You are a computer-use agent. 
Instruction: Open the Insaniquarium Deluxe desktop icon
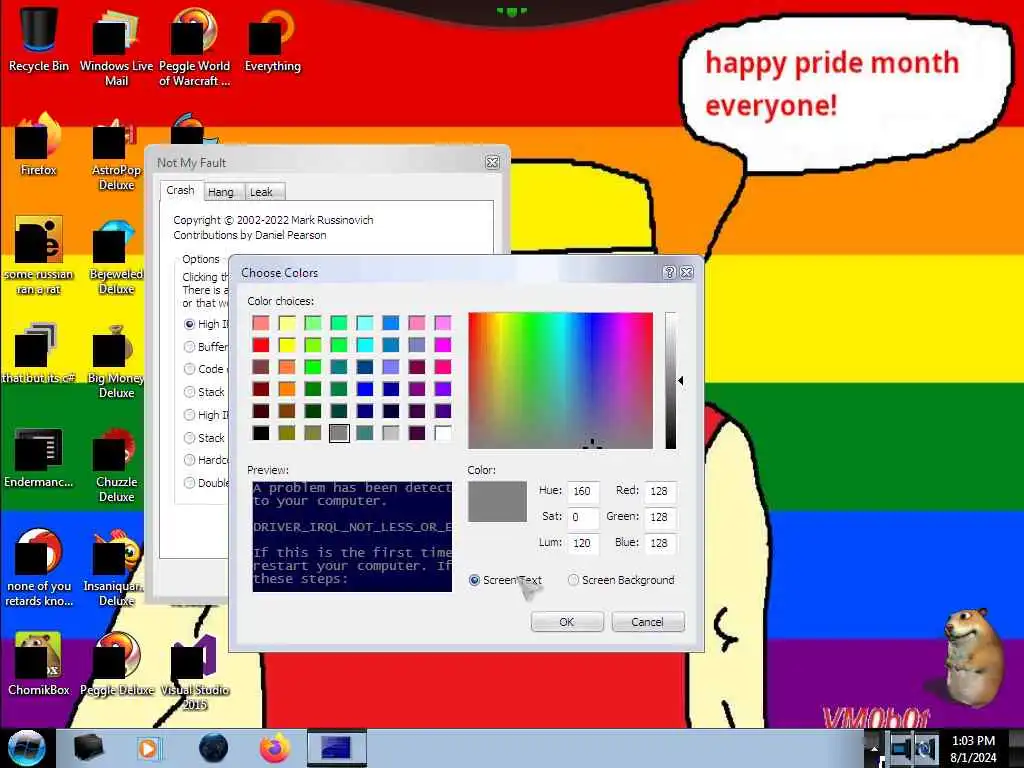point(115,567)
